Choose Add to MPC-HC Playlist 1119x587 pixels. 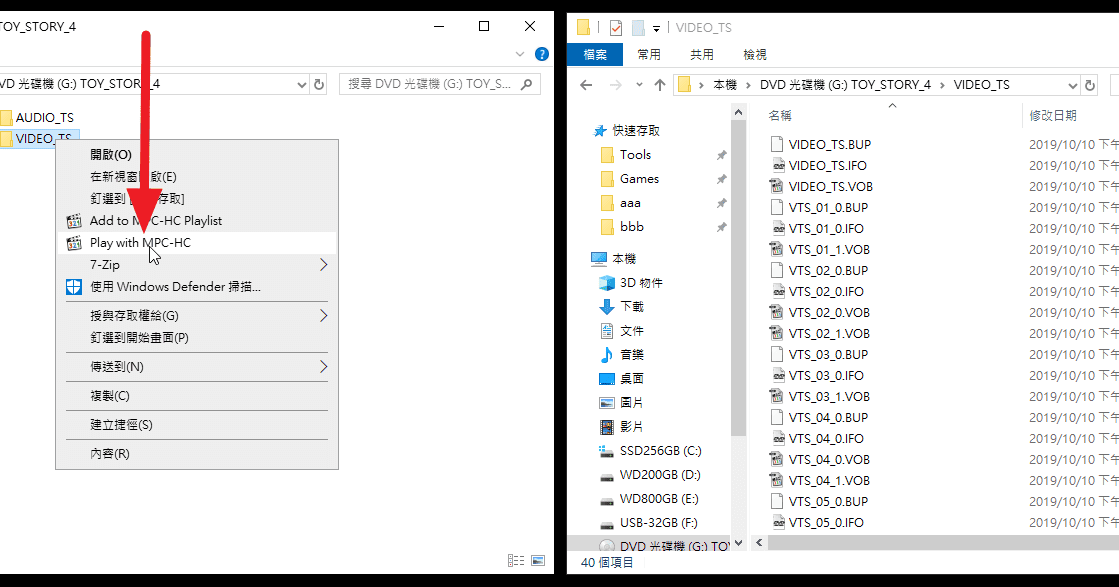pyautogui.click(x=196, y=220)
